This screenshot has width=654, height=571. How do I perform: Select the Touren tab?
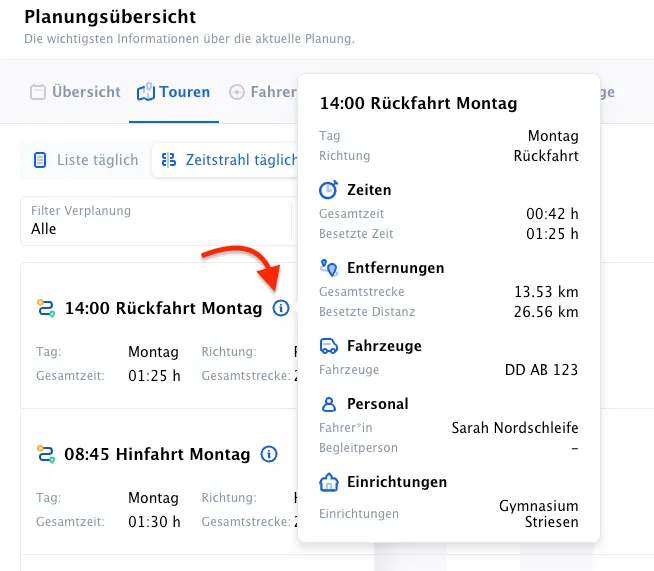click(x=174, y=92)
